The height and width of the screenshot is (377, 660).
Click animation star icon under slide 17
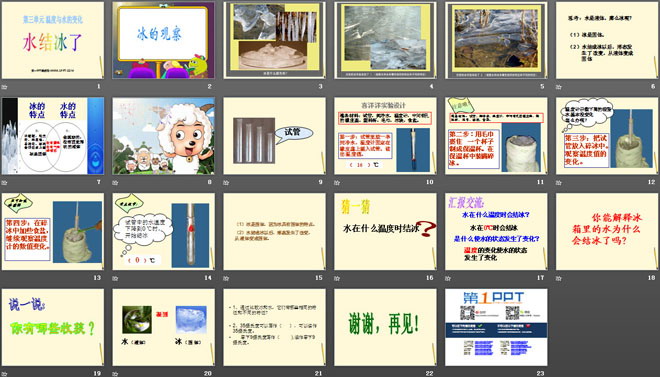tap(448, 278)
